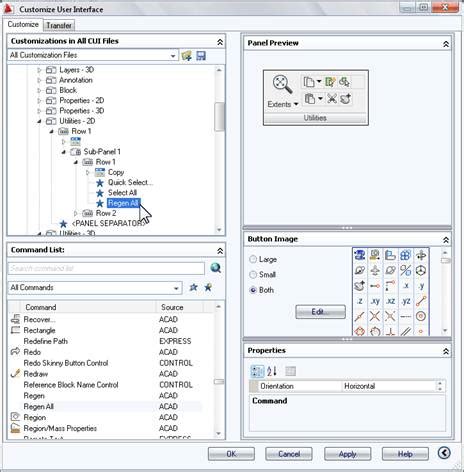Select the Both radio button
Screen dimensions: 464x472
tap(253, 290)
